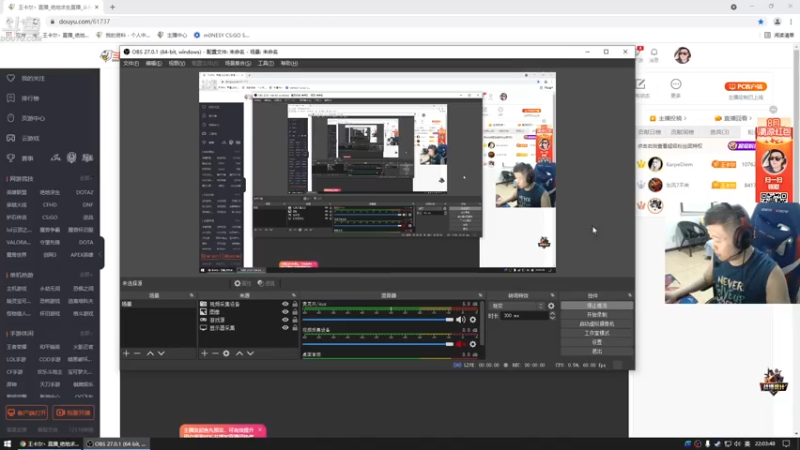The height and width of the screenshot is (450, 800).
Task: Move scene up with the Scenes up arrow
Action: [x=150, y=353]
